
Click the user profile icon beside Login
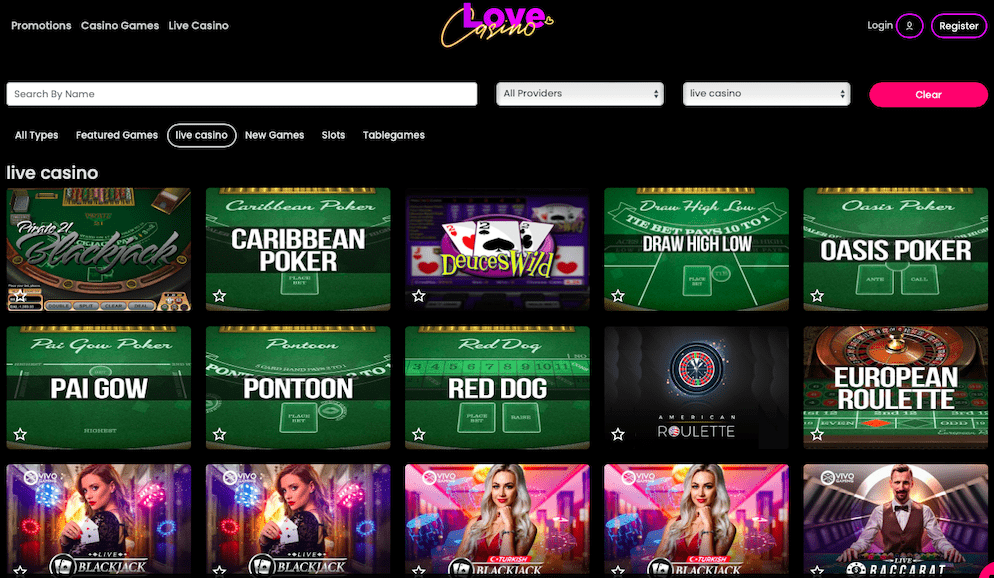[x=909, y=26]
